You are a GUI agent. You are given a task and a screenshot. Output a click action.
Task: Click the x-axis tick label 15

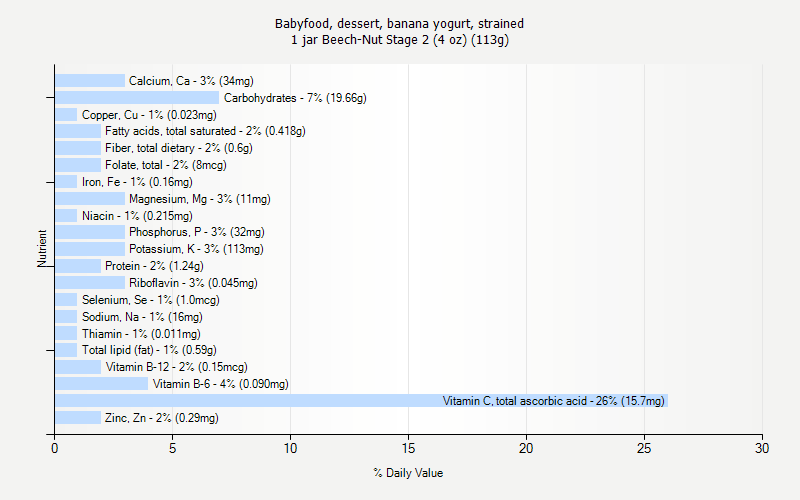pos(408,450)
